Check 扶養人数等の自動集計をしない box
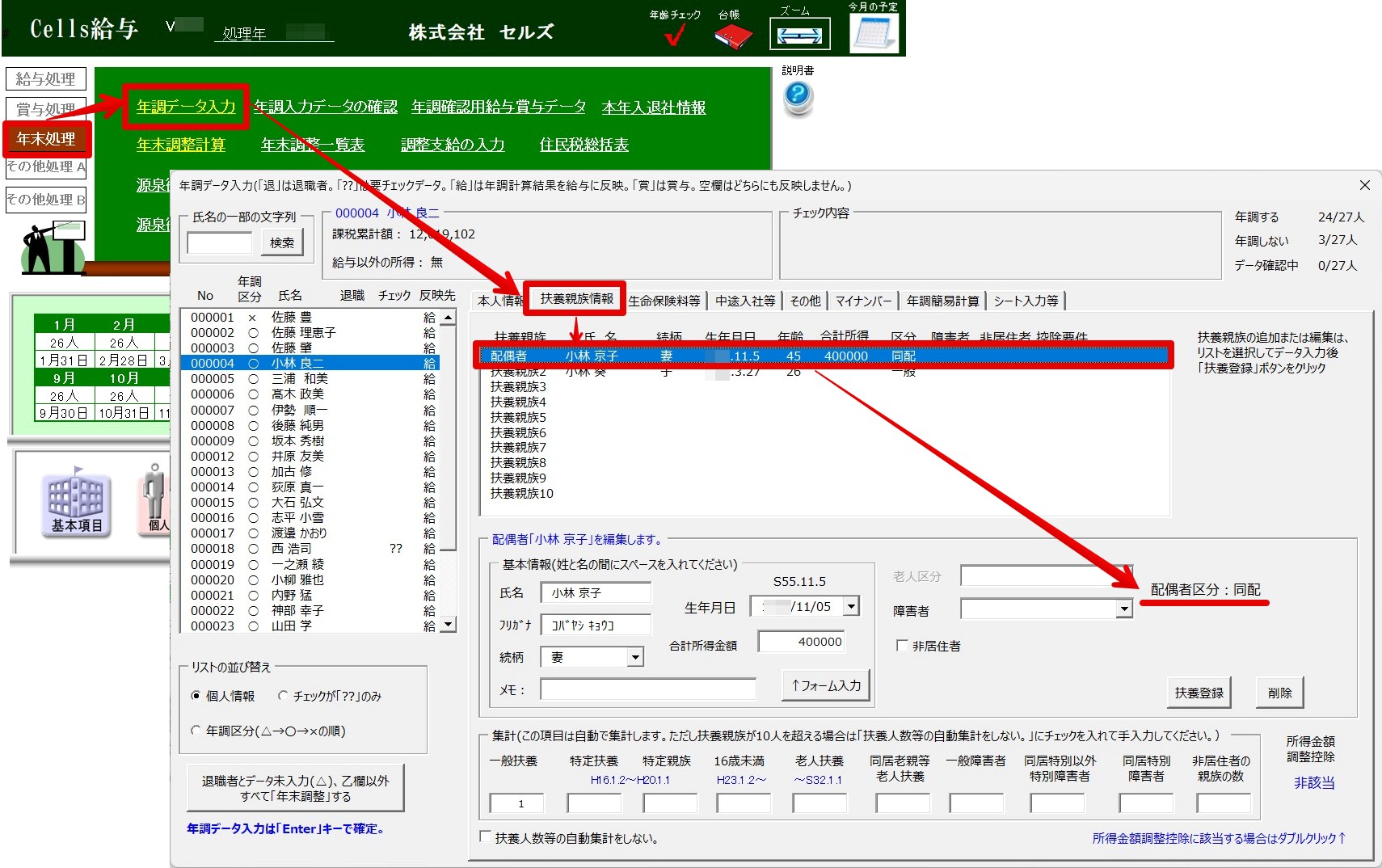 [x=485, y=837]
